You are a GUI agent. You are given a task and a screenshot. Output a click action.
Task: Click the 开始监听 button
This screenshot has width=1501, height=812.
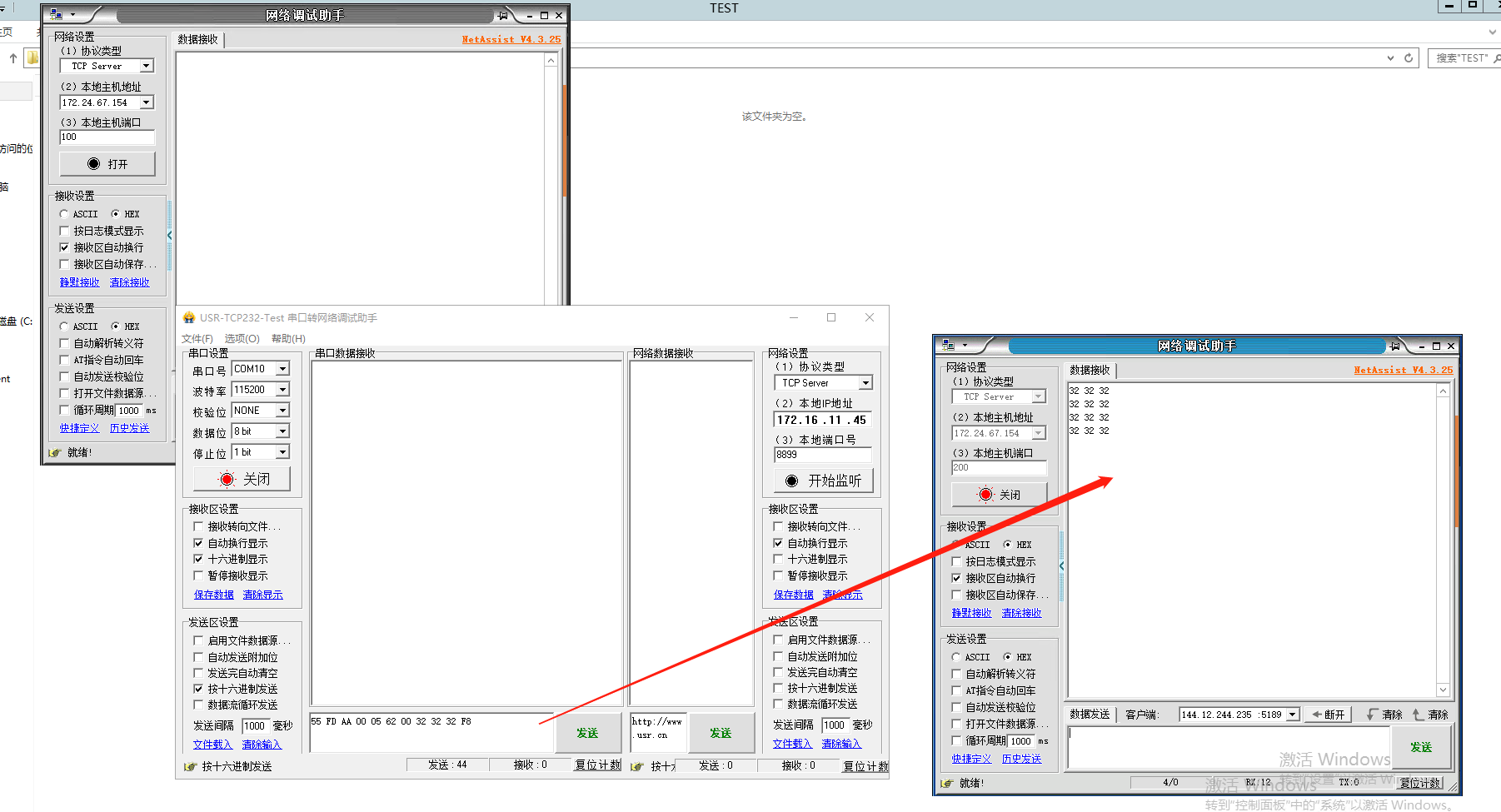coord(823,481)
